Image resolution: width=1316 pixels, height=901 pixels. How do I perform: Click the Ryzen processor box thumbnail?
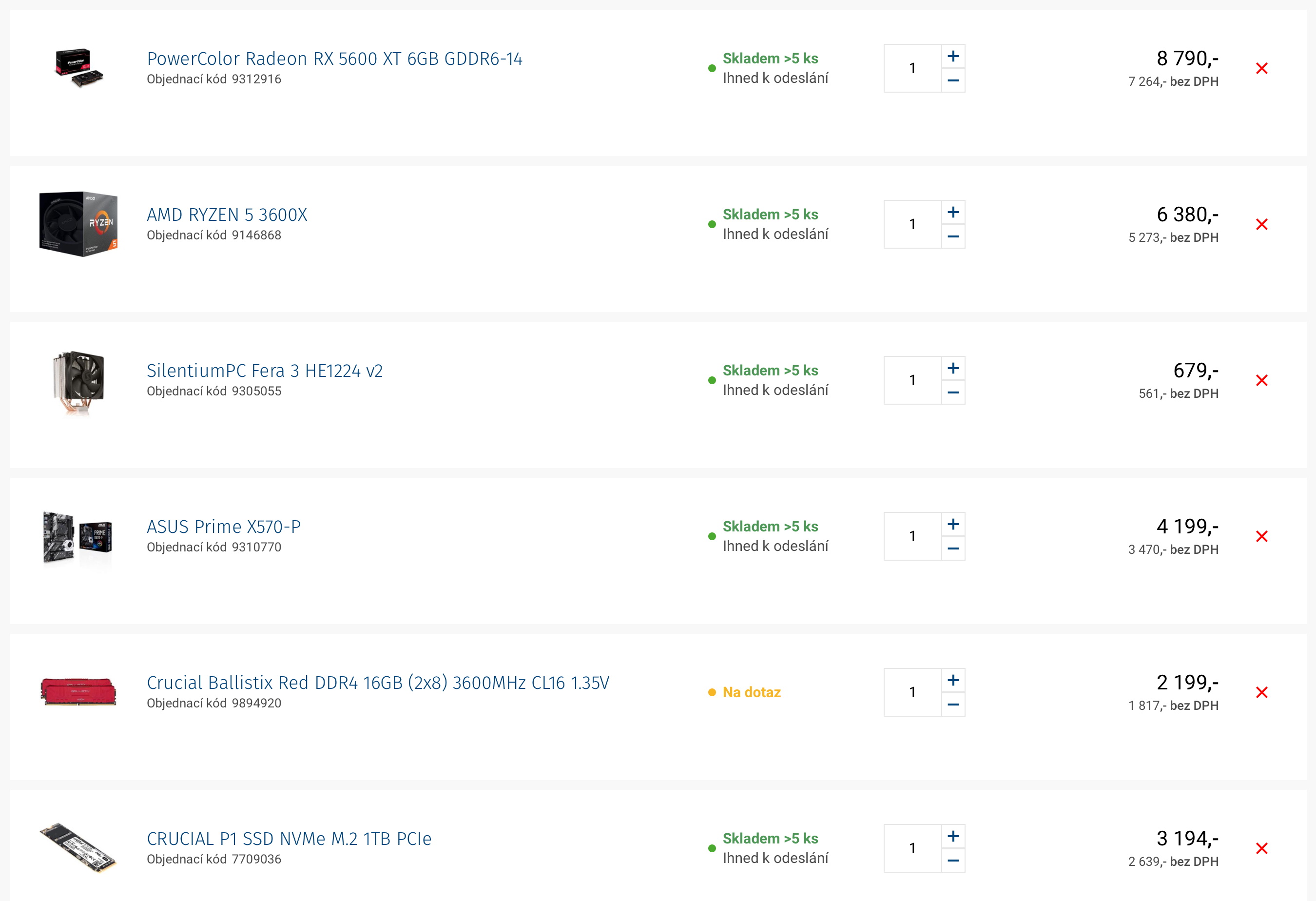(78, 224)
